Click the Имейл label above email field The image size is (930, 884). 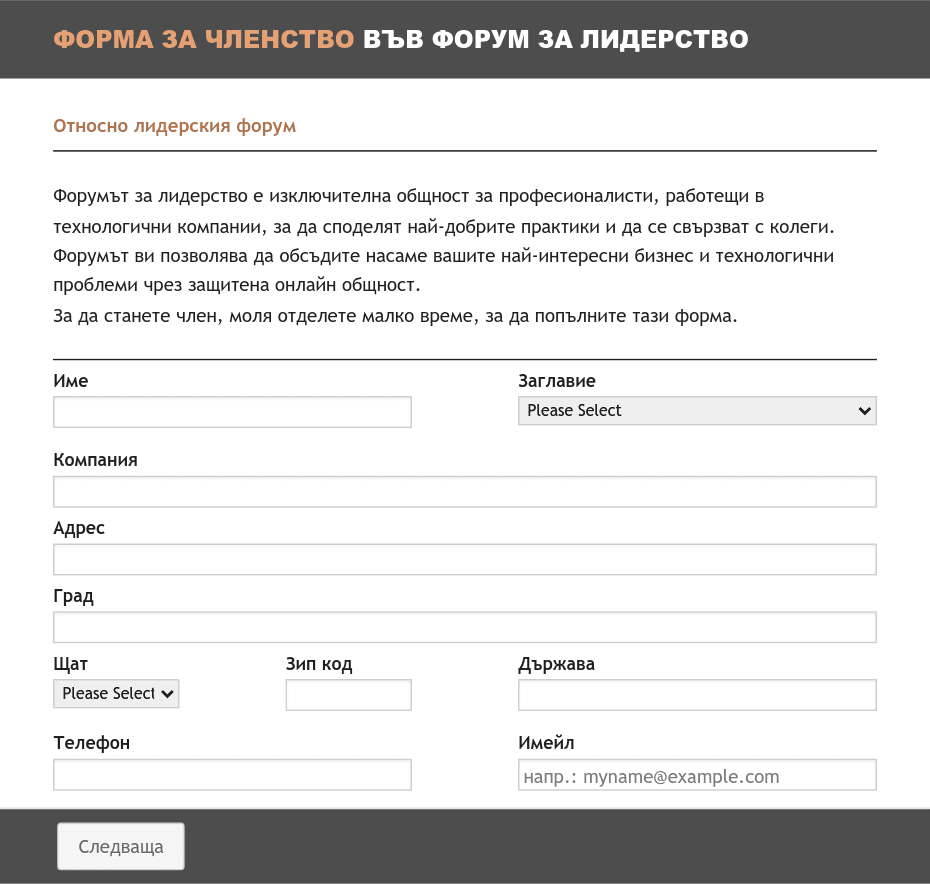pyautogui.click(x=546, y=743)
